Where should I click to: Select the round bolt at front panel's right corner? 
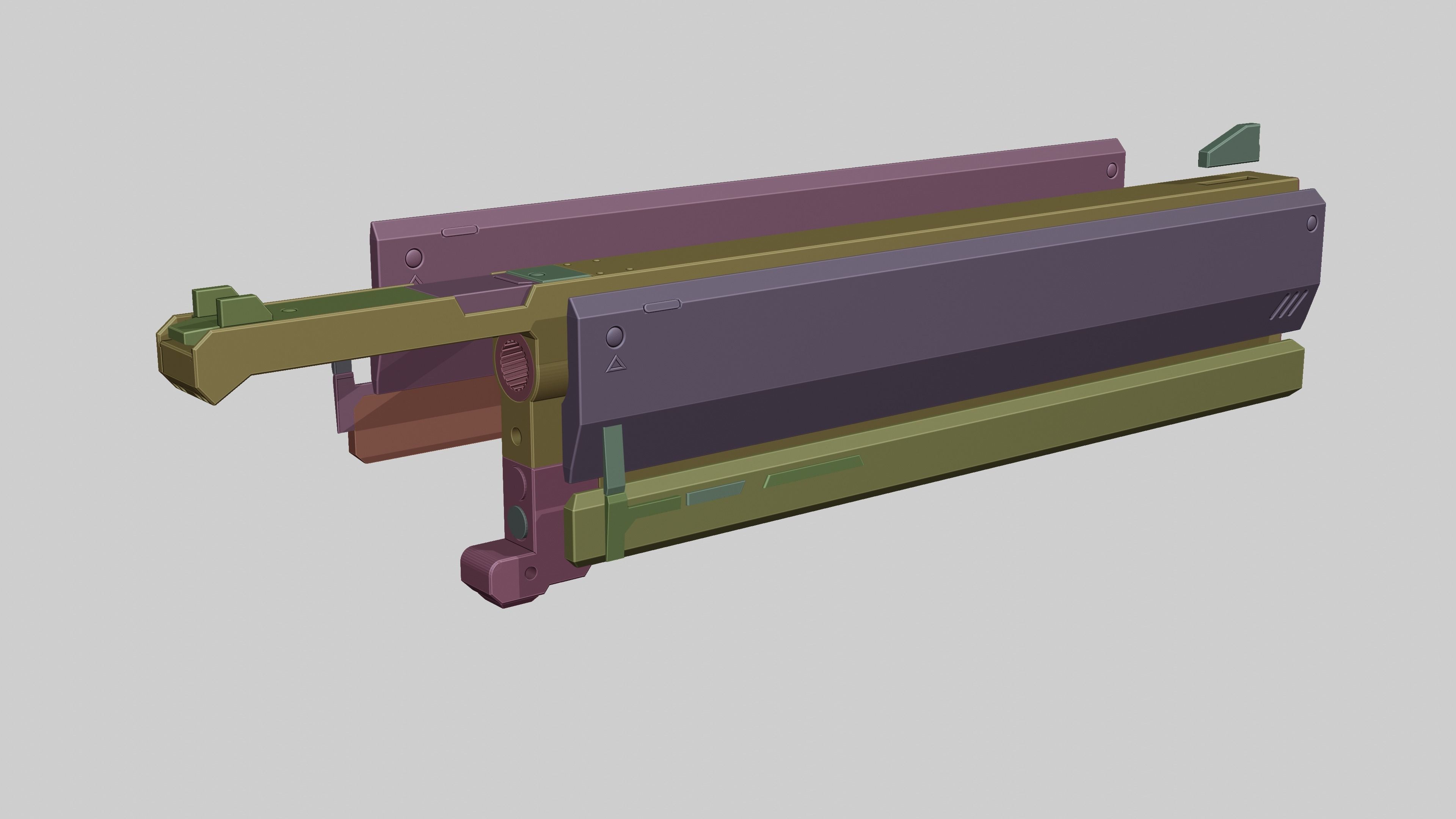point(1312,223)
